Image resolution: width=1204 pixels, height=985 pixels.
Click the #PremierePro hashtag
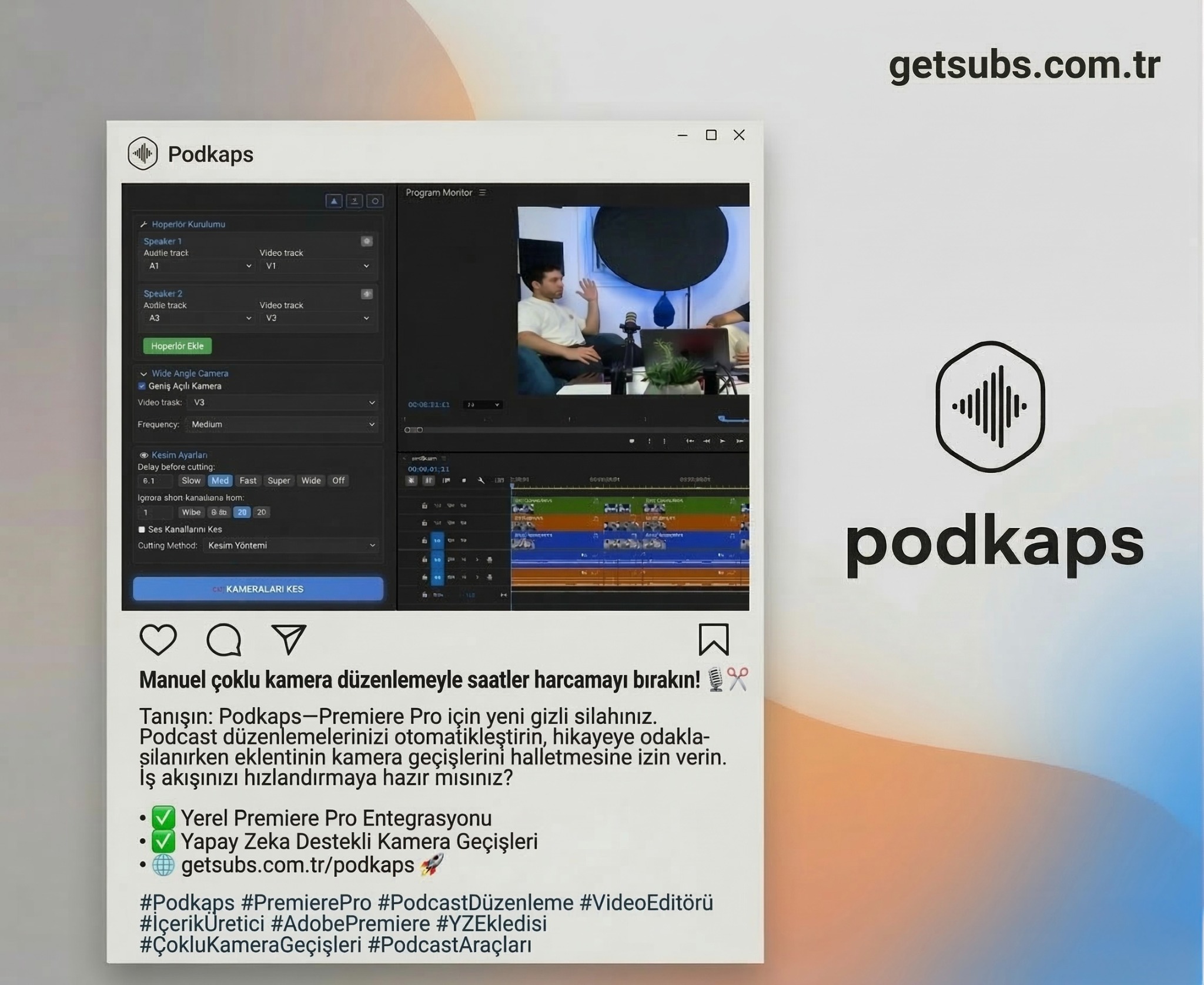click(306, 902)
